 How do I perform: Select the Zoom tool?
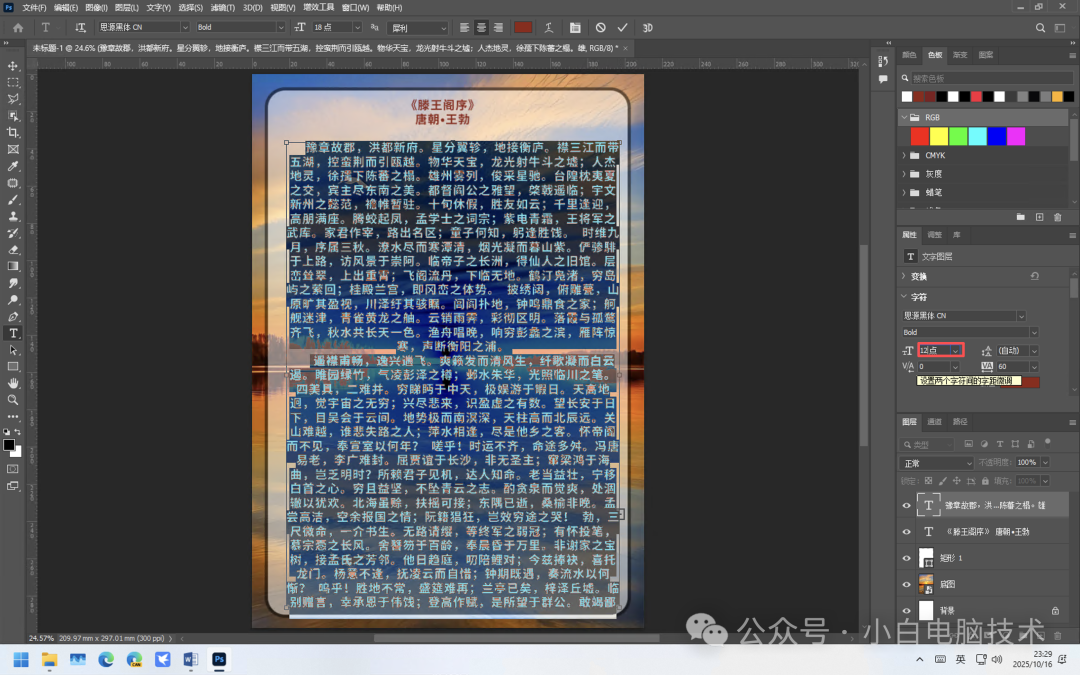[x=13, y=399]
